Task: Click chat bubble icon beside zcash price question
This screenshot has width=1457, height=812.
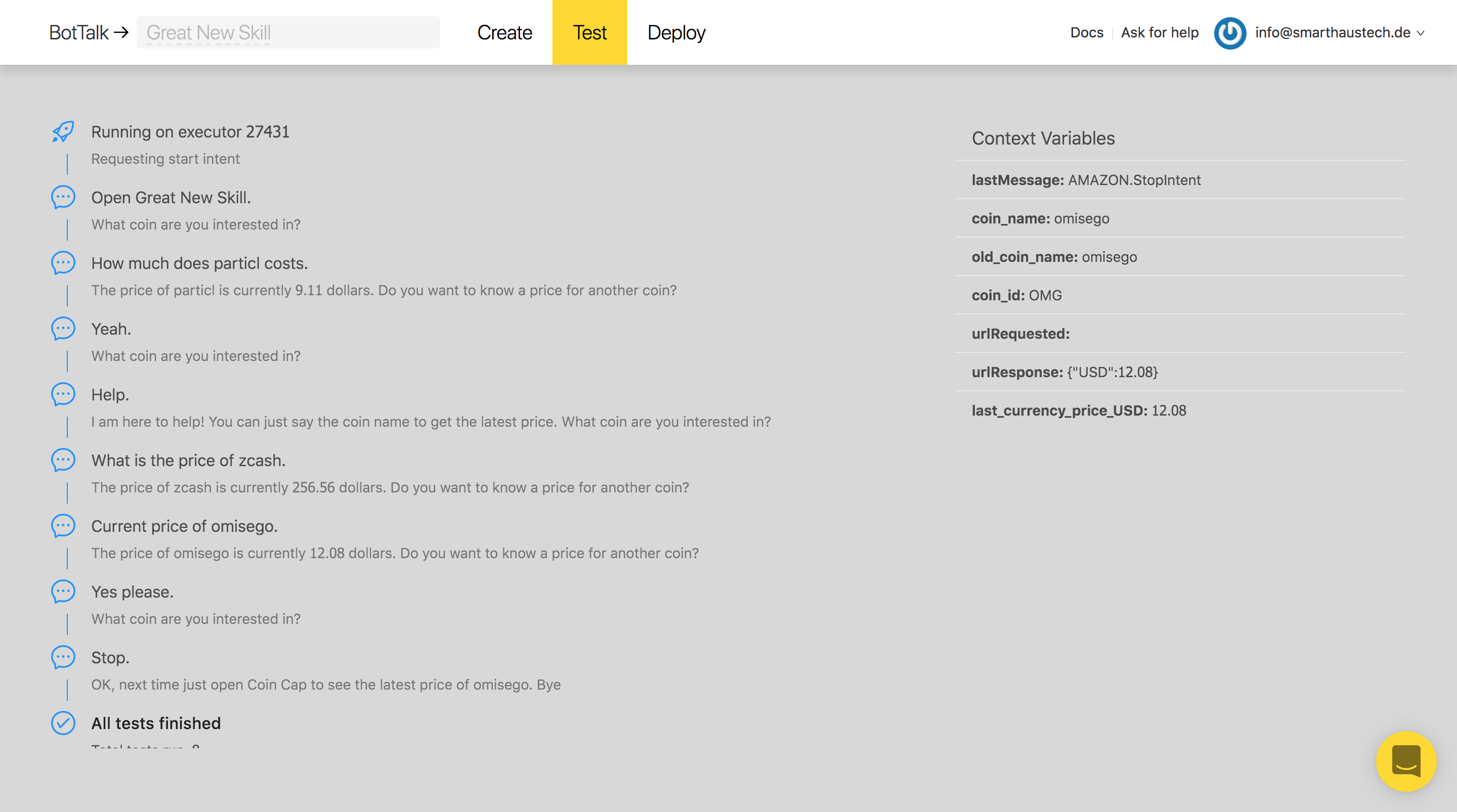Action: coord(63,460)
